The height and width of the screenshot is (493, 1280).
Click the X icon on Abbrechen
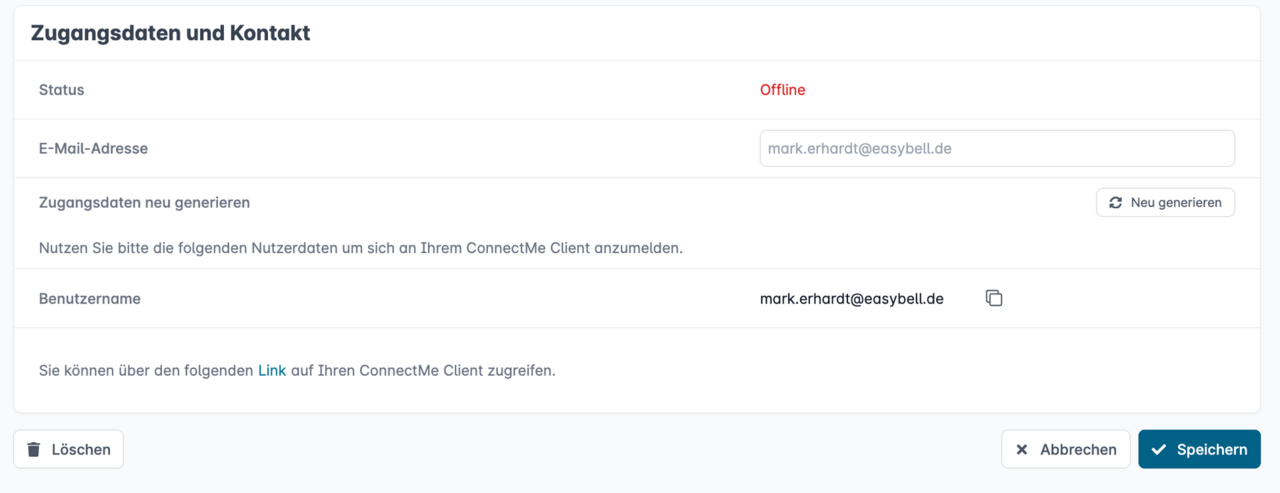1022,450
